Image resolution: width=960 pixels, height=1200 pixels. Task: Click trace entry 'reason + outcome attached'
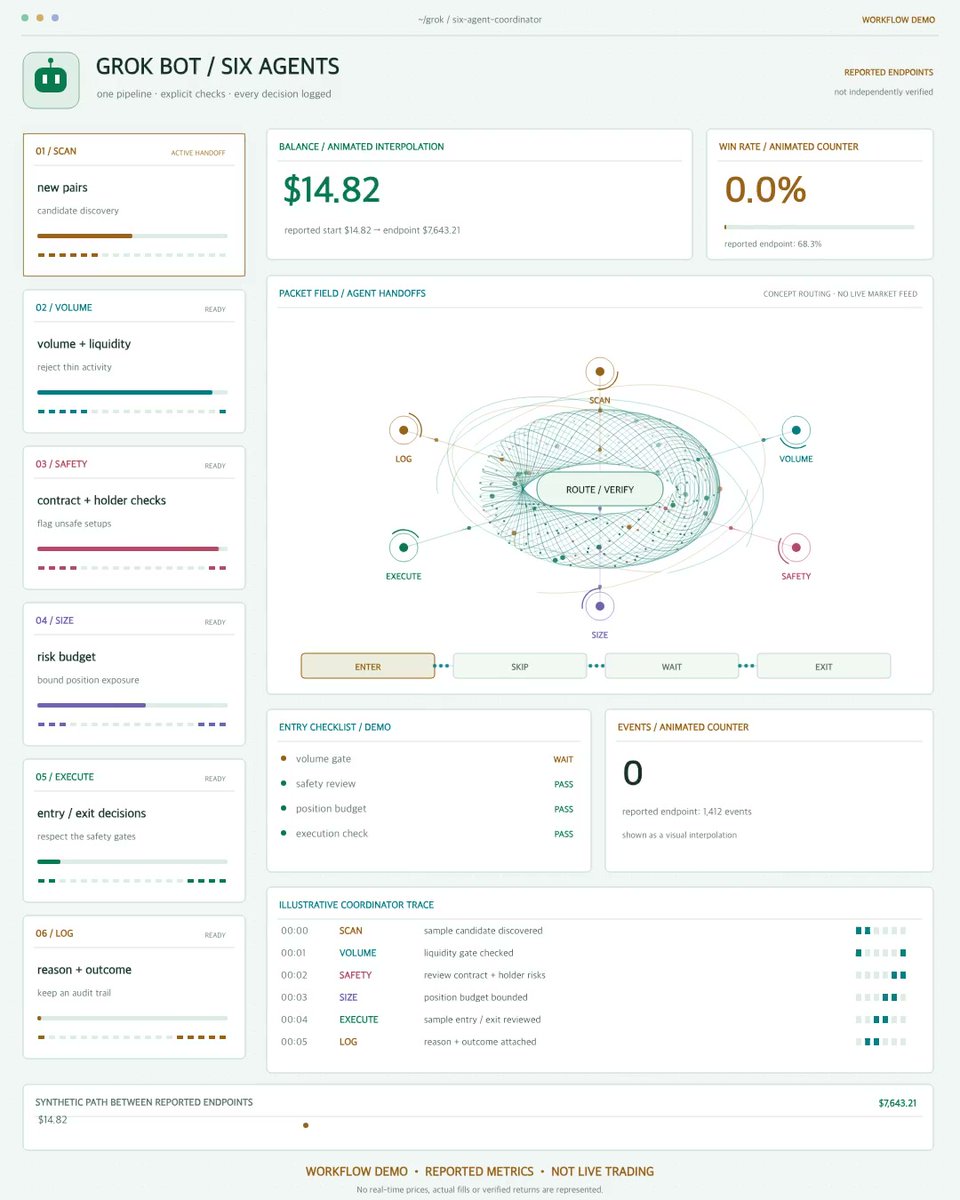coord(480,1042)
